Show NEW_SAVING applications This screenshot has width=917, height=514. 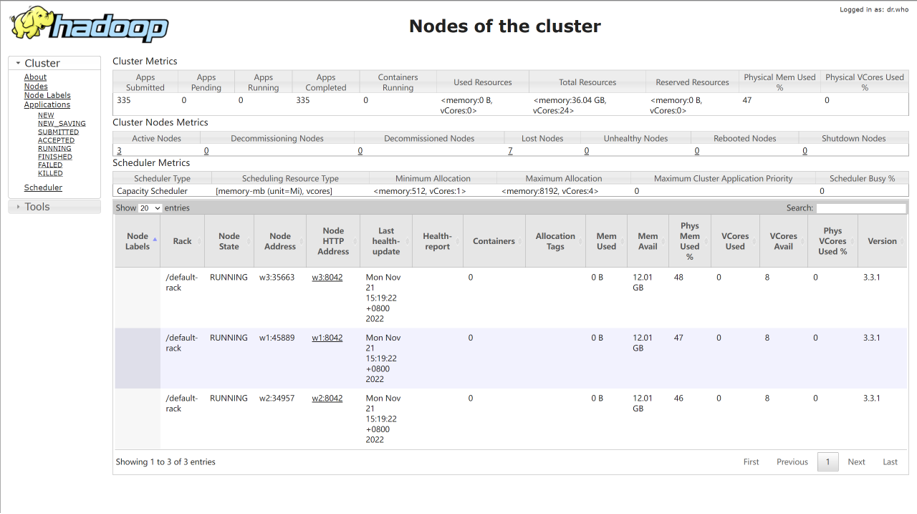point(61,124)
